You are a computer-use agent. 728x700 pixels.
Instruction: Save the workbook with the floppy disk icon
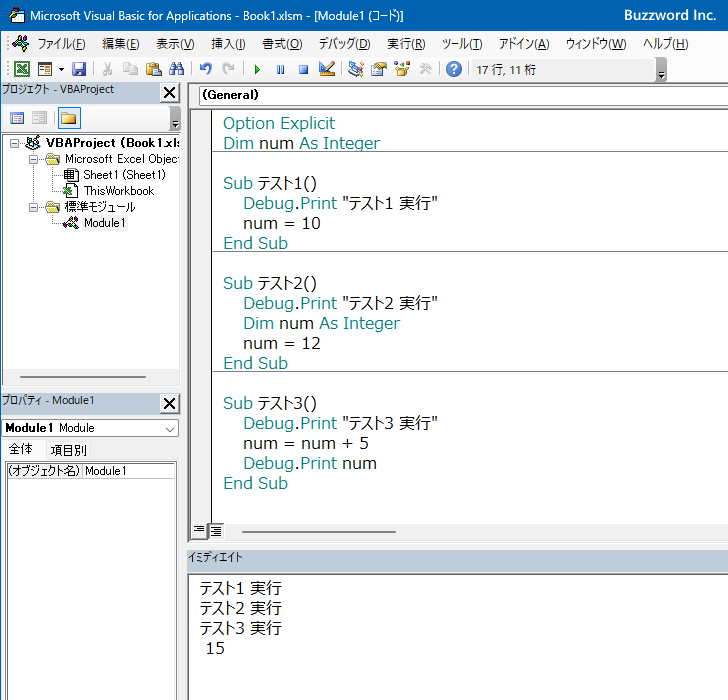(78, 69)
